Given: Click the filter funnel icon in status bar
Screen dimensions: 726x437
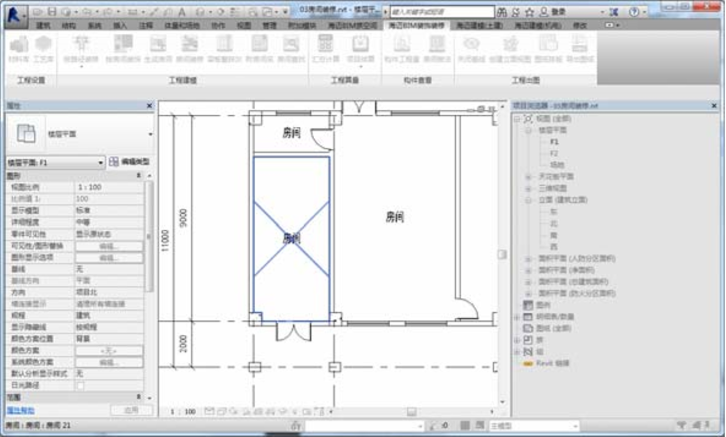Looking at the screenshot, I should pos(681,425).
